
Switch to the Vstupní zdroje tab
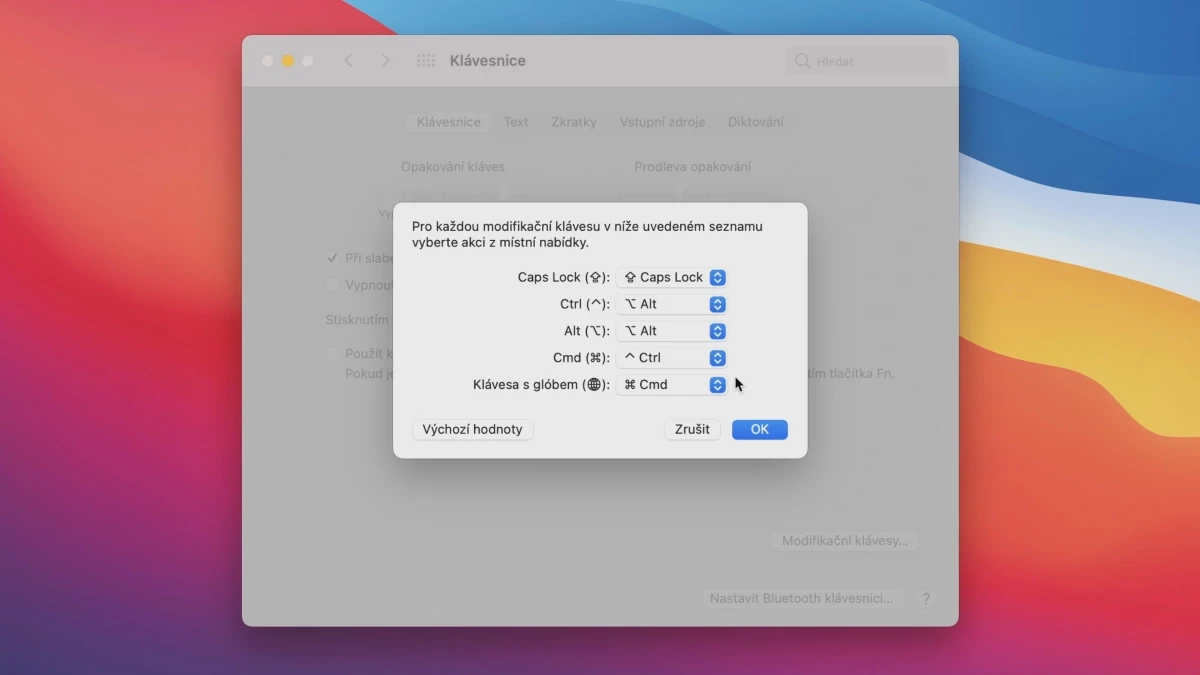(x=662, y=122)
